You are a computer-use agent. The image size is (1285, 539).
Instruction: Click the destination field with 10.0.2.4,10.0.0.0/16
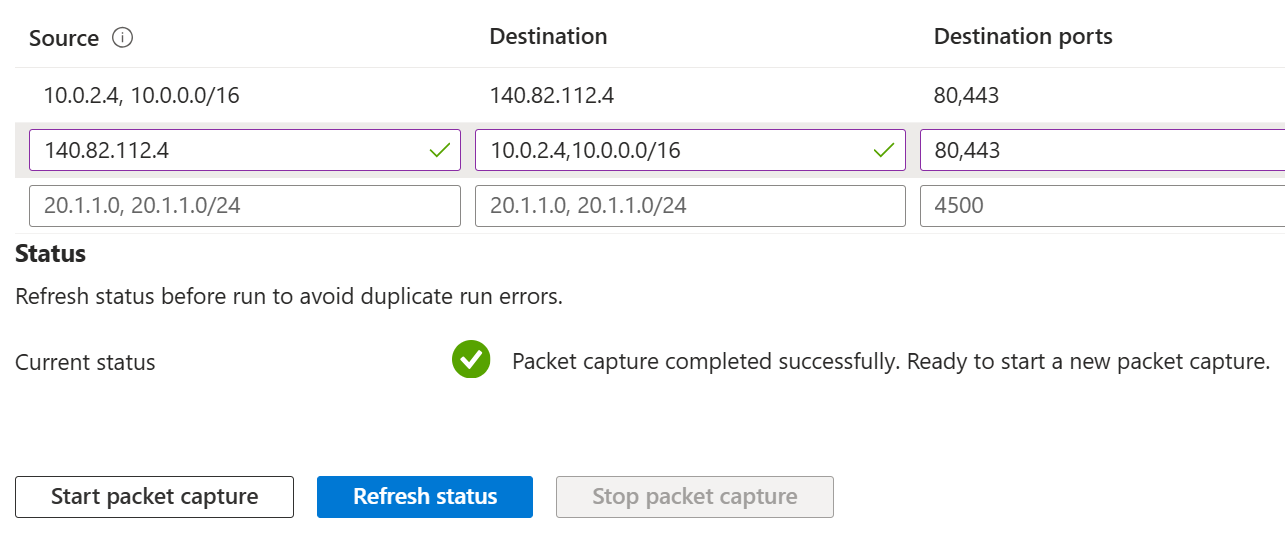(670, 150)
